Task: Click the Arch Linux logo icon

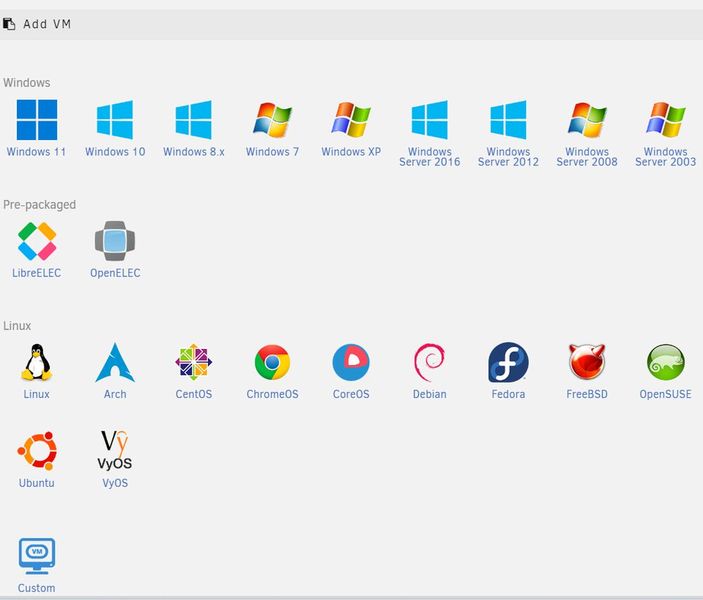Action: coord(115,362)
